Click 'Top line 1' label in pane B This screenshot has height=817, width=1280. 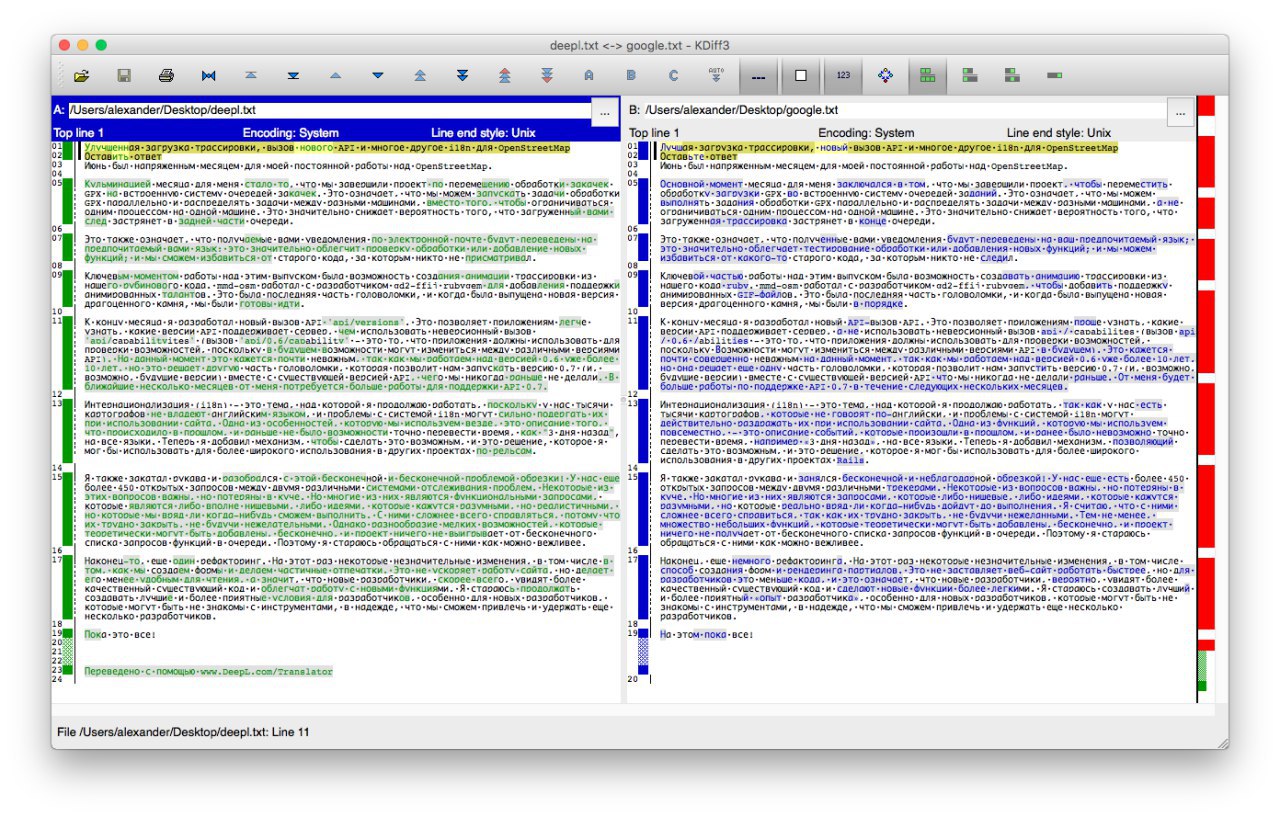654,133
